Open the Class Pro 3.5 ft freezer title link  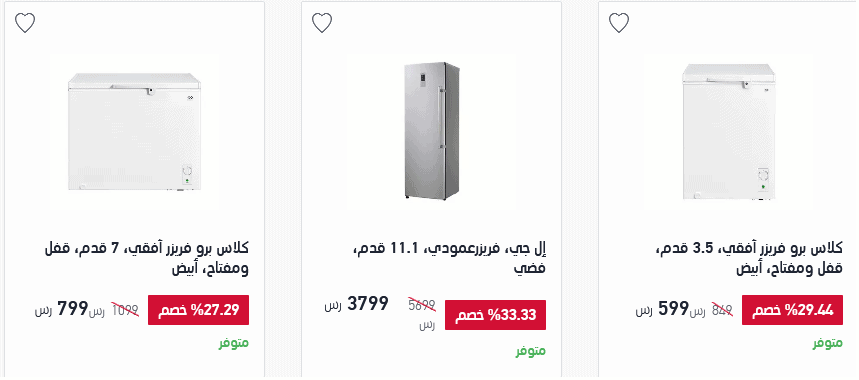coord(749,258)
